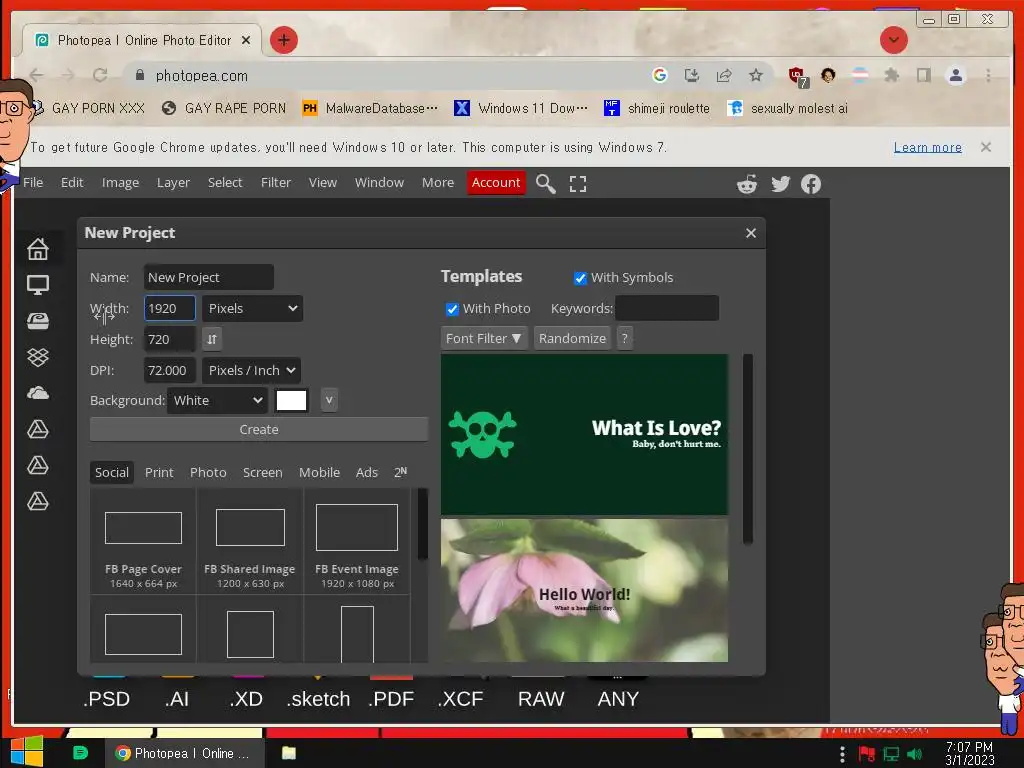Select the Screen presets tab
The width and height of the screenshot is (1024, 768).
(263, 472)
